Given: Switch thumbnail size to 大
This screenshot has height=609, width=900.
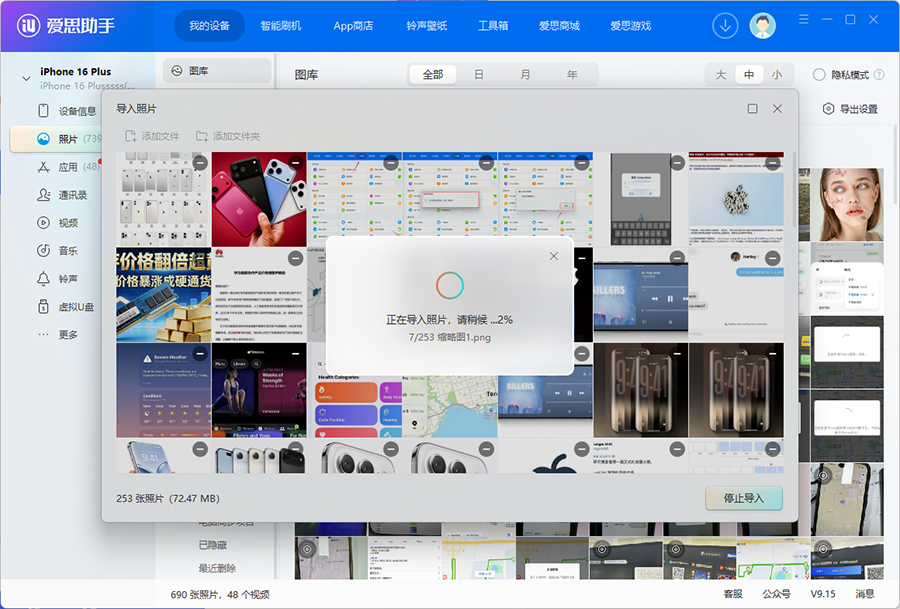Looking at the screenshot, I should [x=721, y=75].
